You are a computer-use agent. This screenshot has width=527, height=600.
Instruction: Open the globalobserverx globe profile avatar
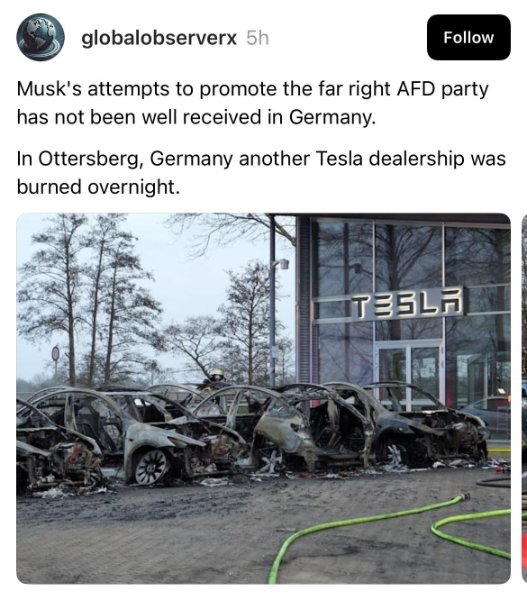41,37
